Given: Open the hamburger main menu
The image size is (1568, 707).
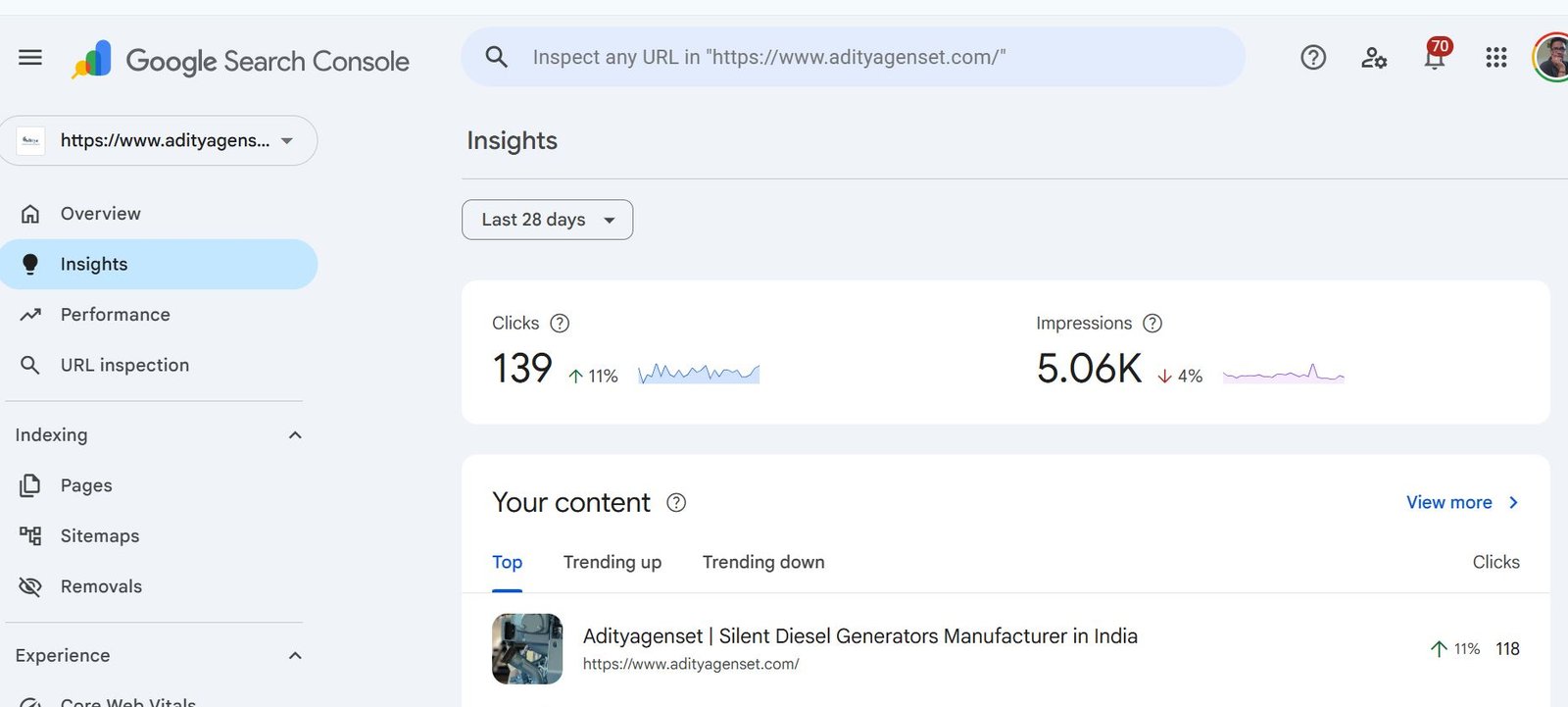Looking at the screenshot, I should (x=30, y=58).
